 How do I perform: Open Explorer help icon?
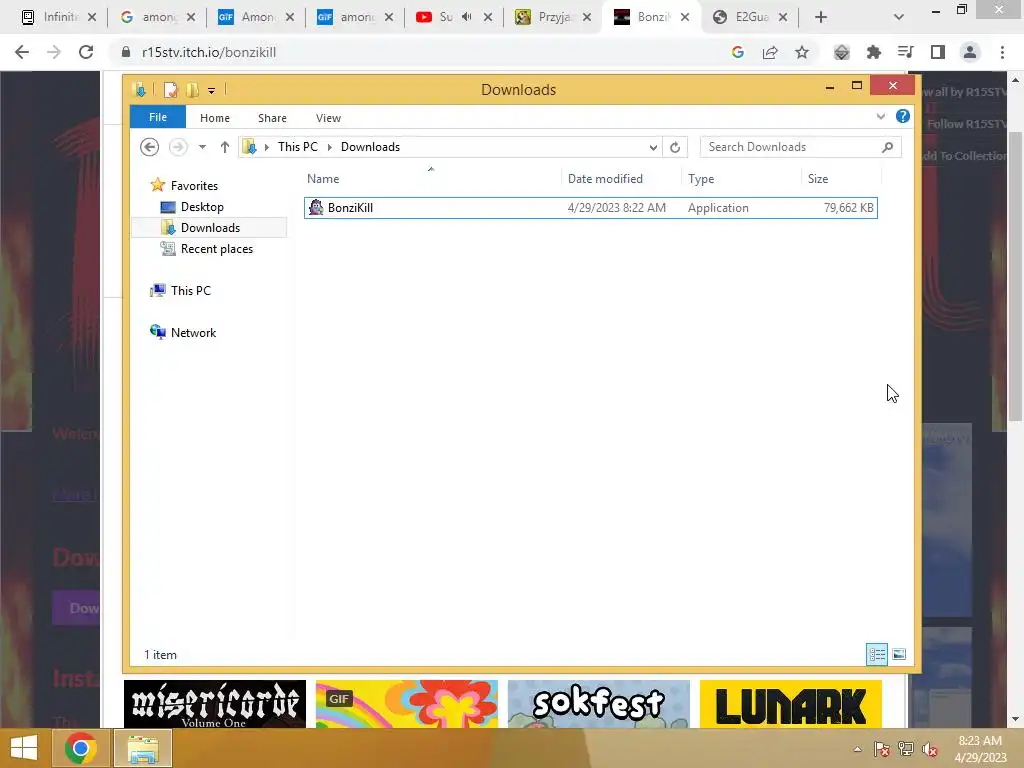[x=903, y=116]
